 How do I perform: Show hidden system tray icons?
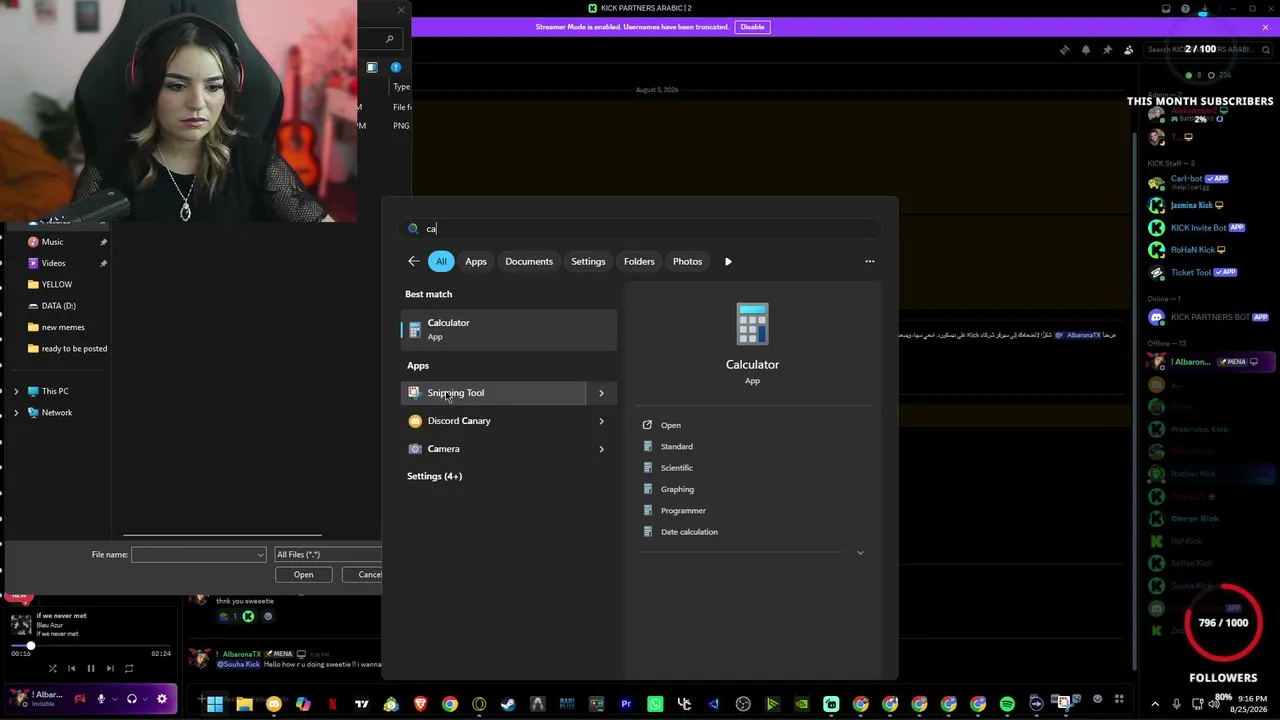[x=1155, y=704]
